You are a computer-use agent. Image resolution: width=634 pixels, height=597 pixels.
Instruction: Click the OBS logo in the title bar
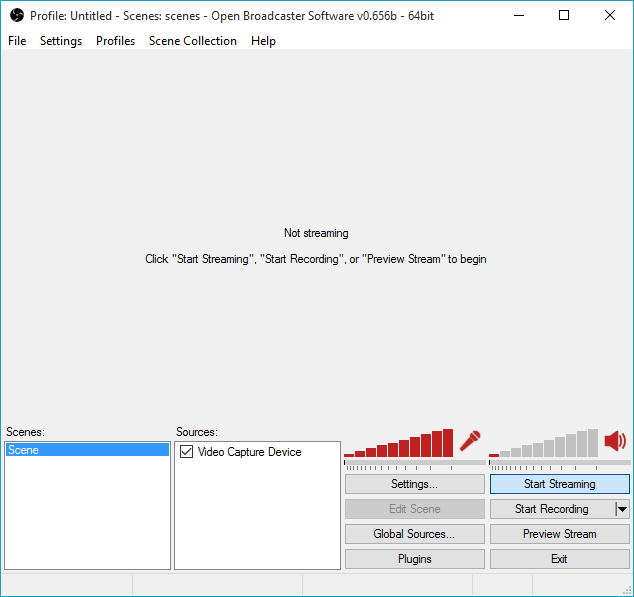[x=16, y=16]
